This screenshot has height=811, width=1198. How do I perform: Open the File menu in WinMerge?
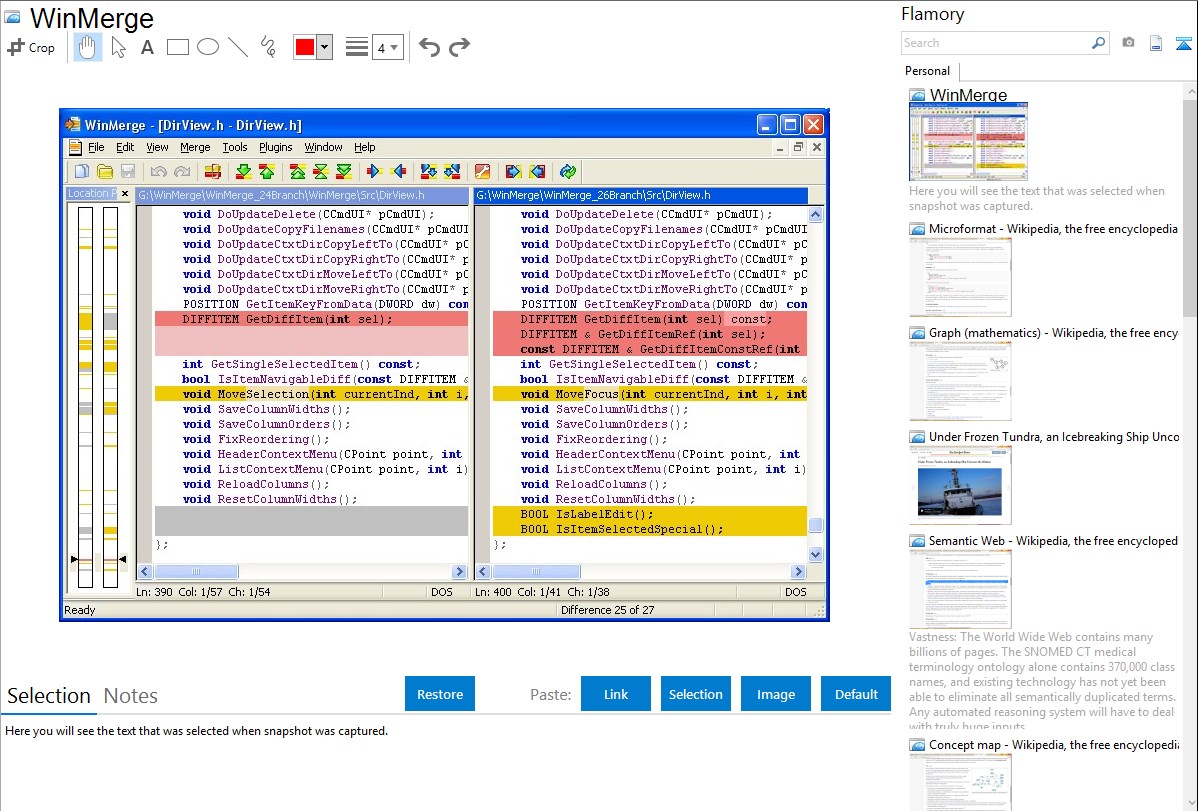(96, 148)
